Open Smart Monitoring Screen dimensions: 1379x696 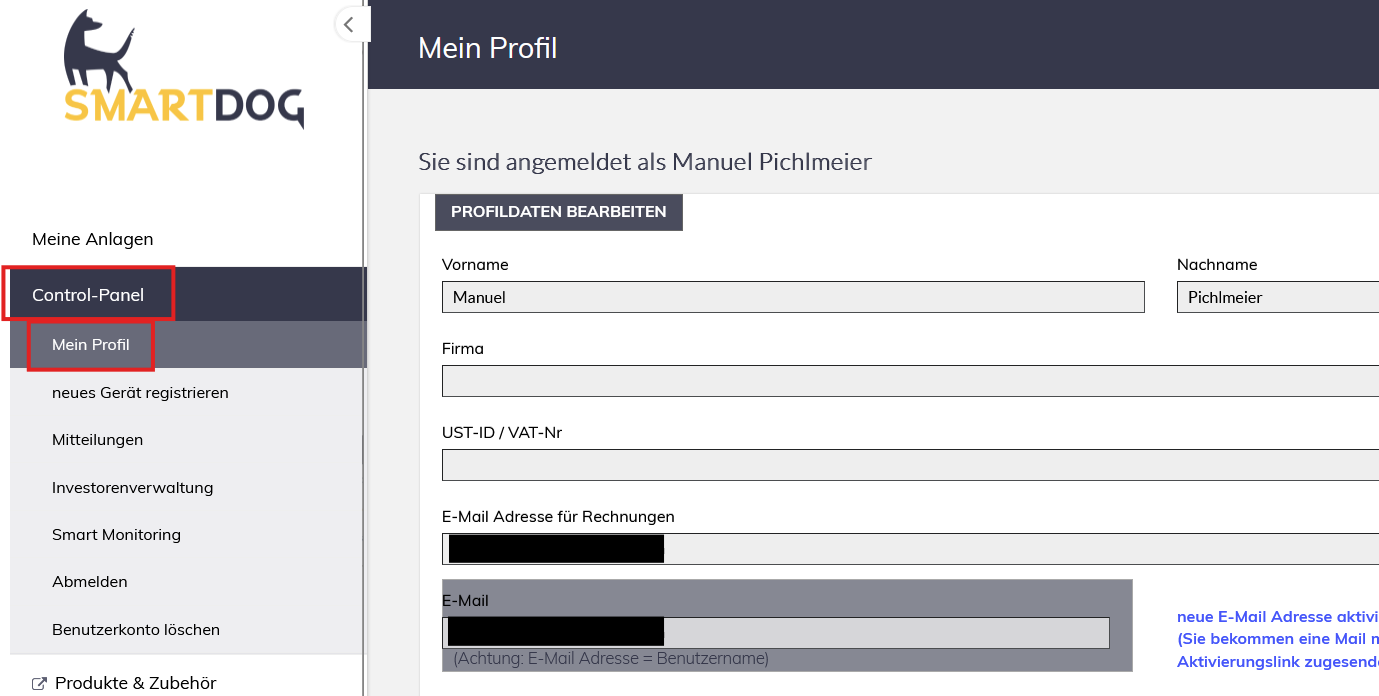[x=116, y=535]
